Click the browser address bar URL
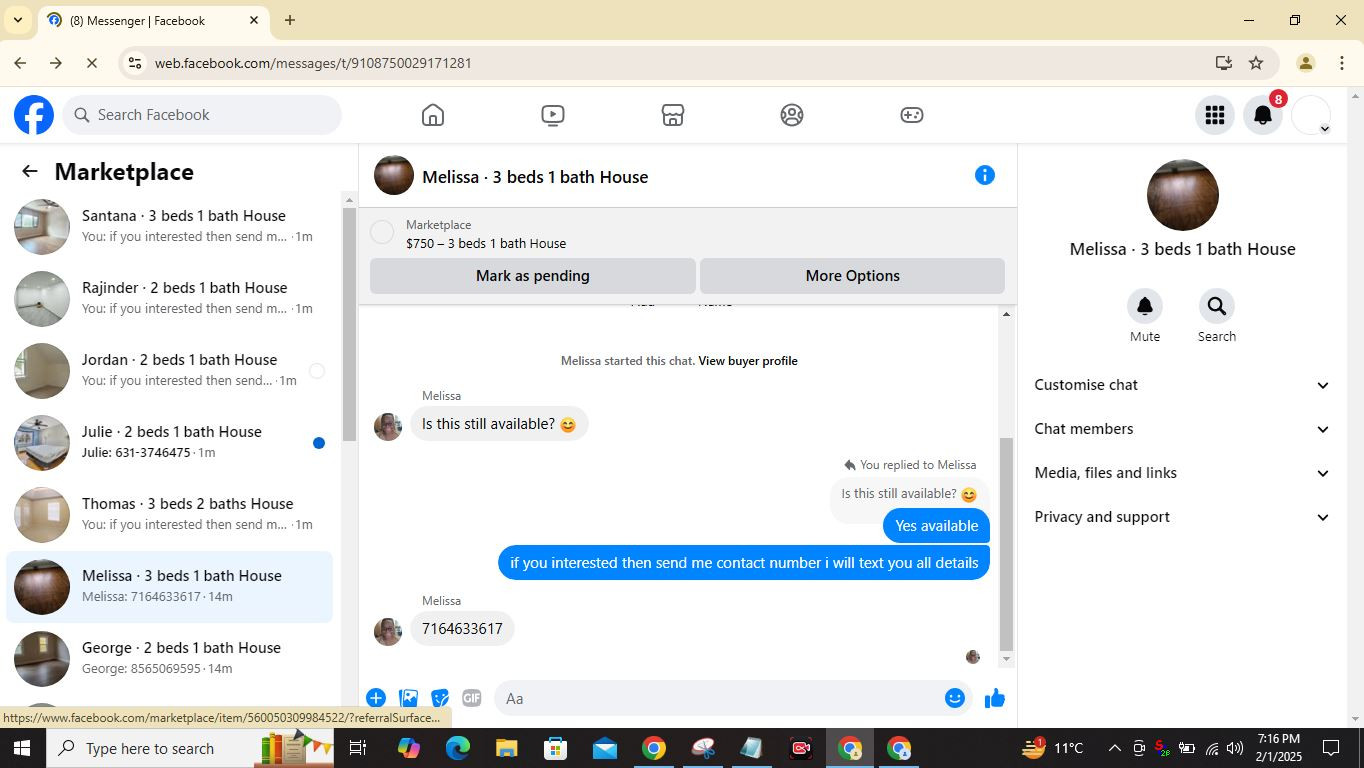The width and height of the screenshot is (1364, 768). click(313, 63)
